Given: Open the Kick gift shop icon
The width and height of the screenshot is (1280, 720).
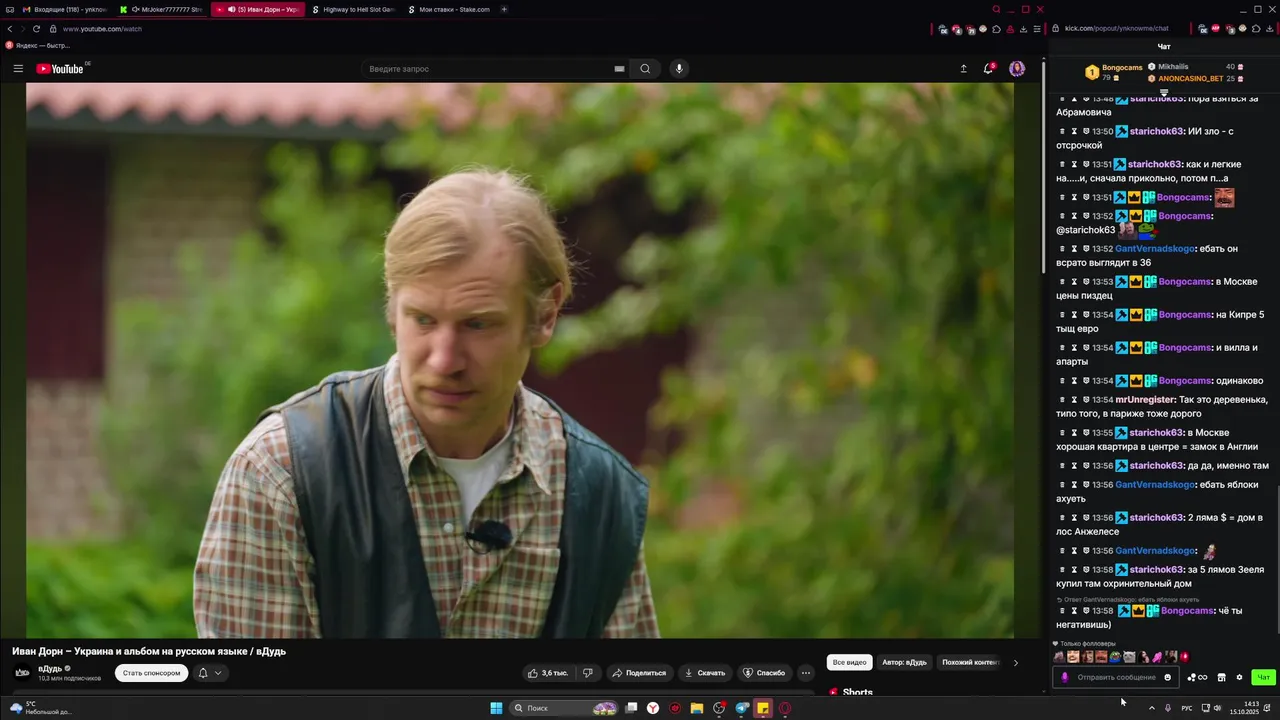Looking at the screenshot, I should click(1221, 677).
